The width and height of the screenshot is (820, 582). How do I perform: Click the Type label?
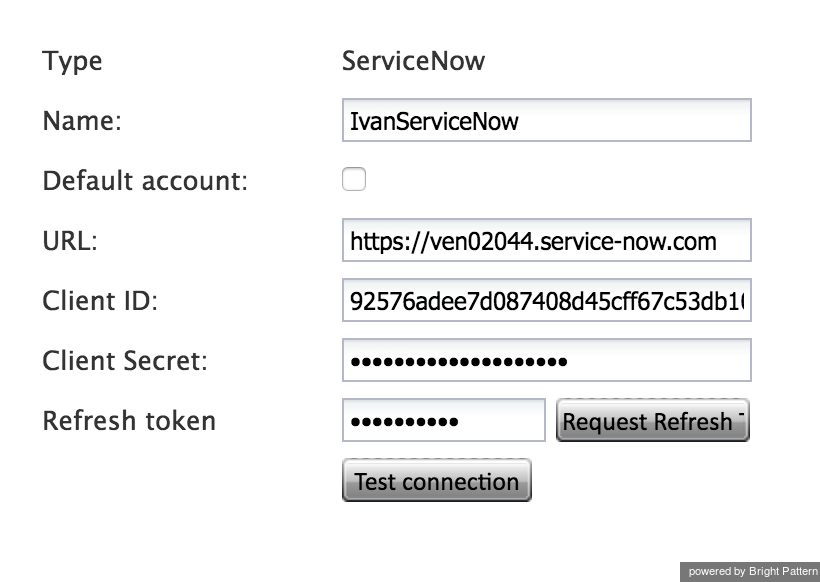72,62
